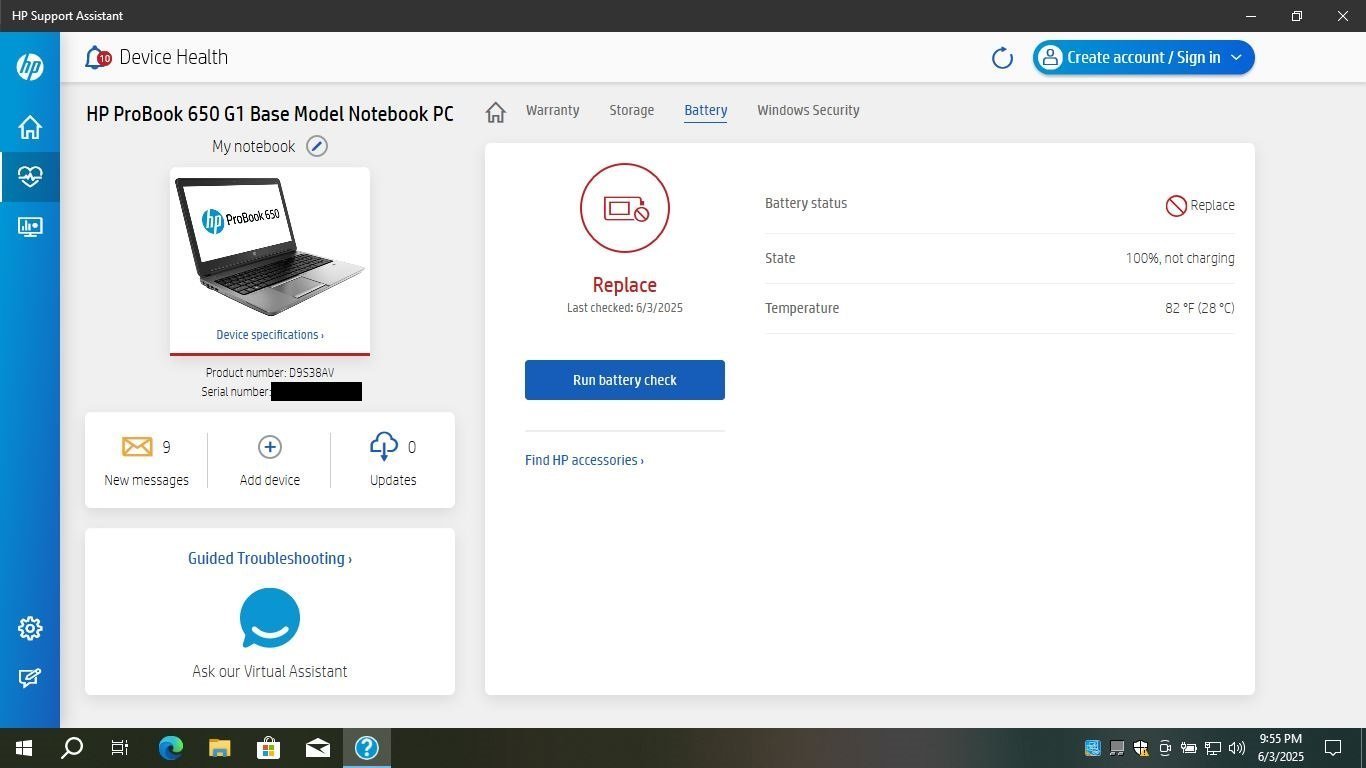Switch to the Windows Security tab
This screenshot has height=768, width=1366.
tap(808, 111)
